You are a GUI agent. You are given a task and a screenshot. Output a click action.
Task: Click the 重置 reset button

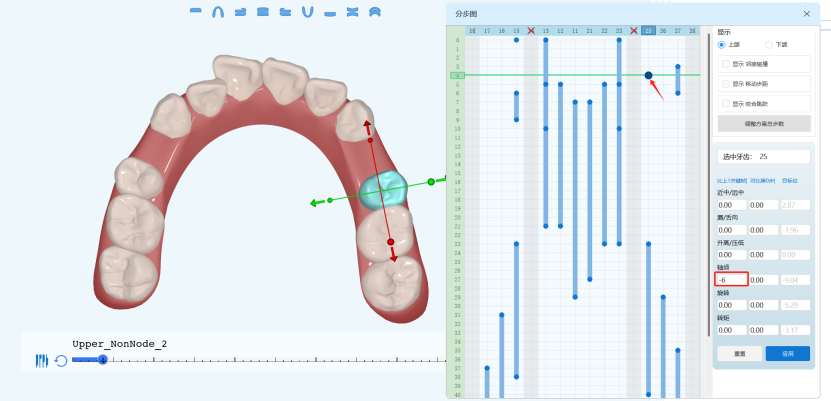pyautogui.click(x=738, y=353)
